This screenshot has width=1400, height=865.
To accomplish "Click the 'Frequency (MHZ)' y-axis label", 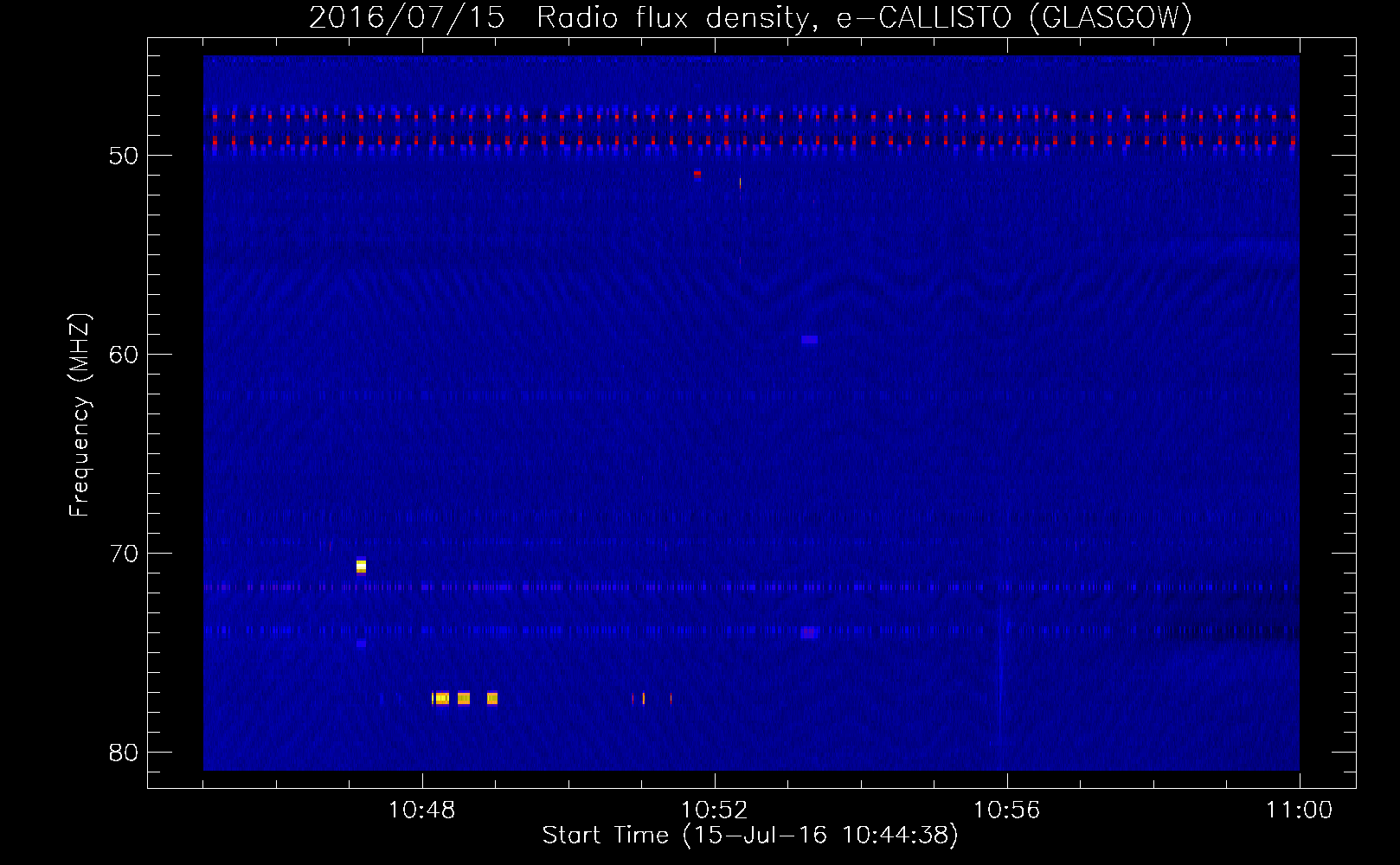I will 80,414.
